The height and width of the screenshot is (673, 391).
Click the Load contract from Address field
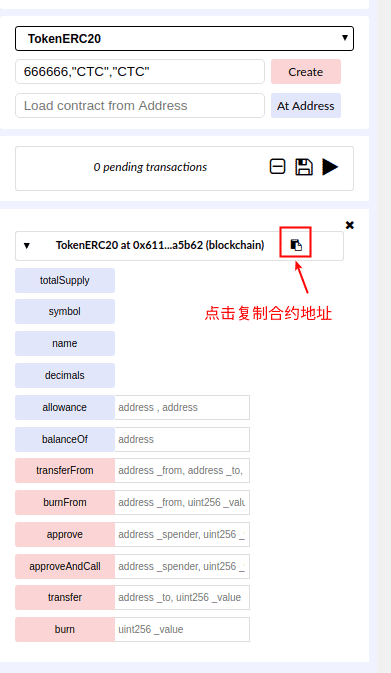click(140, 106)
